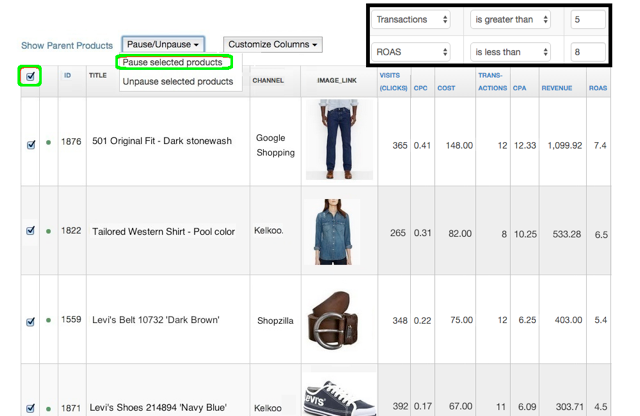Click green status dot for product 1559
The width and height of the screenshot is (640, 416).
[x=48, y=321]
